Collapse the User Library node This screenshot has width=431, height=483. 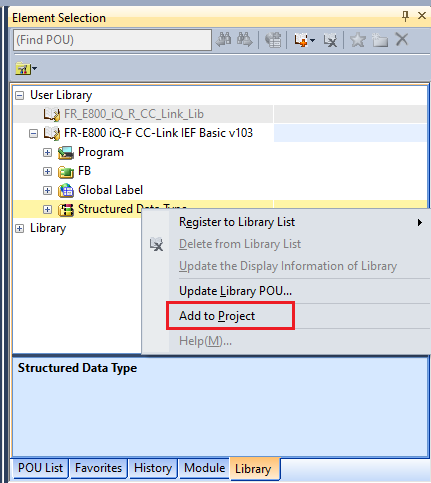point(20,96)
